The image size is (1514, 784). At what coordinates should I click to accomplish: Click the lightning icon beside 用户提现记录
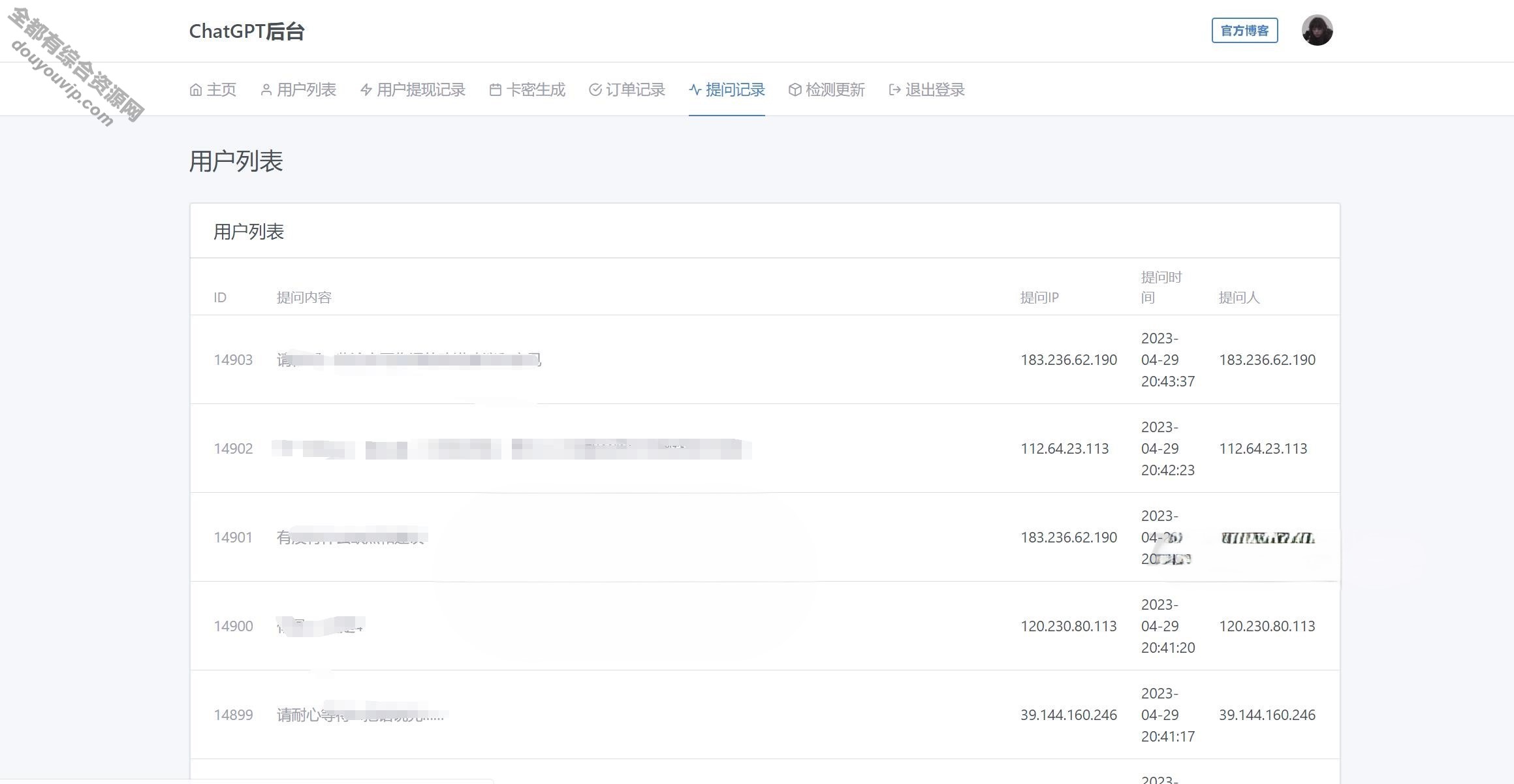366,90
